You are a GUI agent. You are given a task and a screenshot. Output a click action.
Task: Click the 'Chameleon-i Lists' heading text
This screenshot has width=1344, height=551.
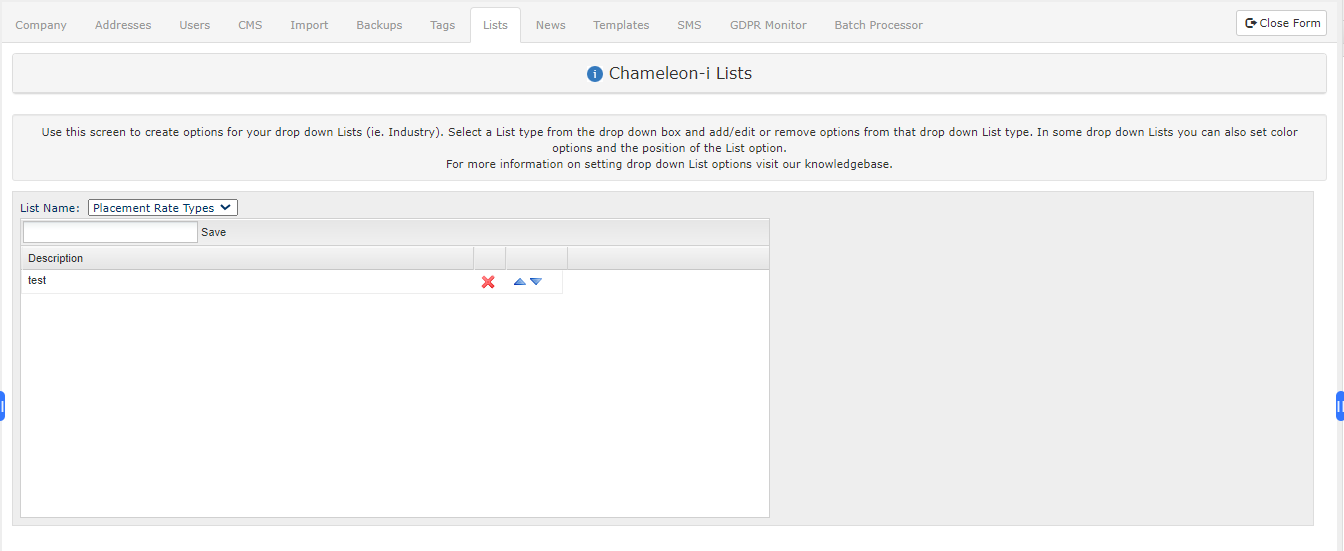pyautogui.click(x=680, y=74)
